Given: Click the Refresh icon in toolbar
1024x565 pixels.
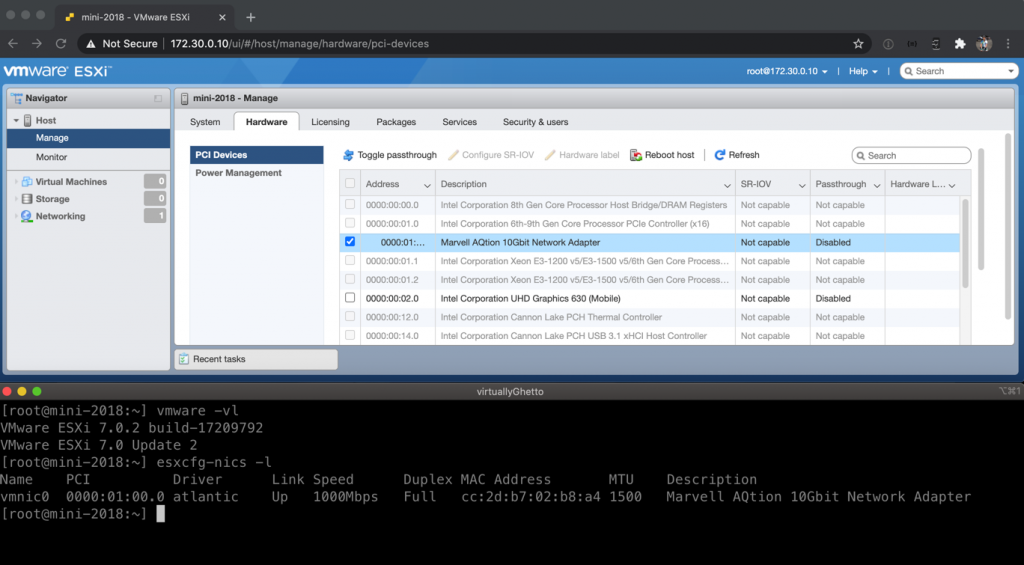Looking at the screenshot, I should (720, 155).
